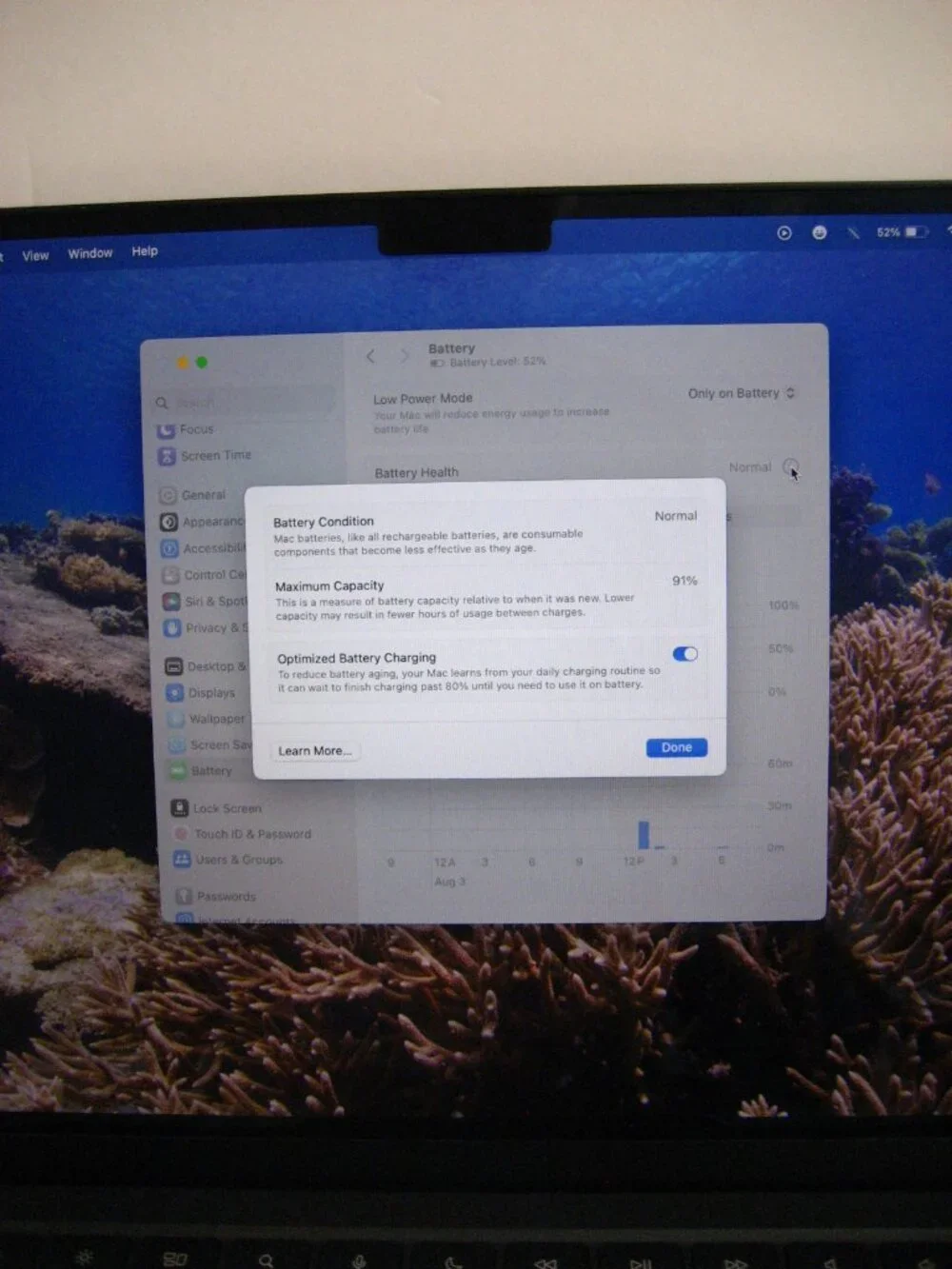This screenshot has height=1269, width=952.
Task: Click the Battery Condition Normal value
Action: 676,516
